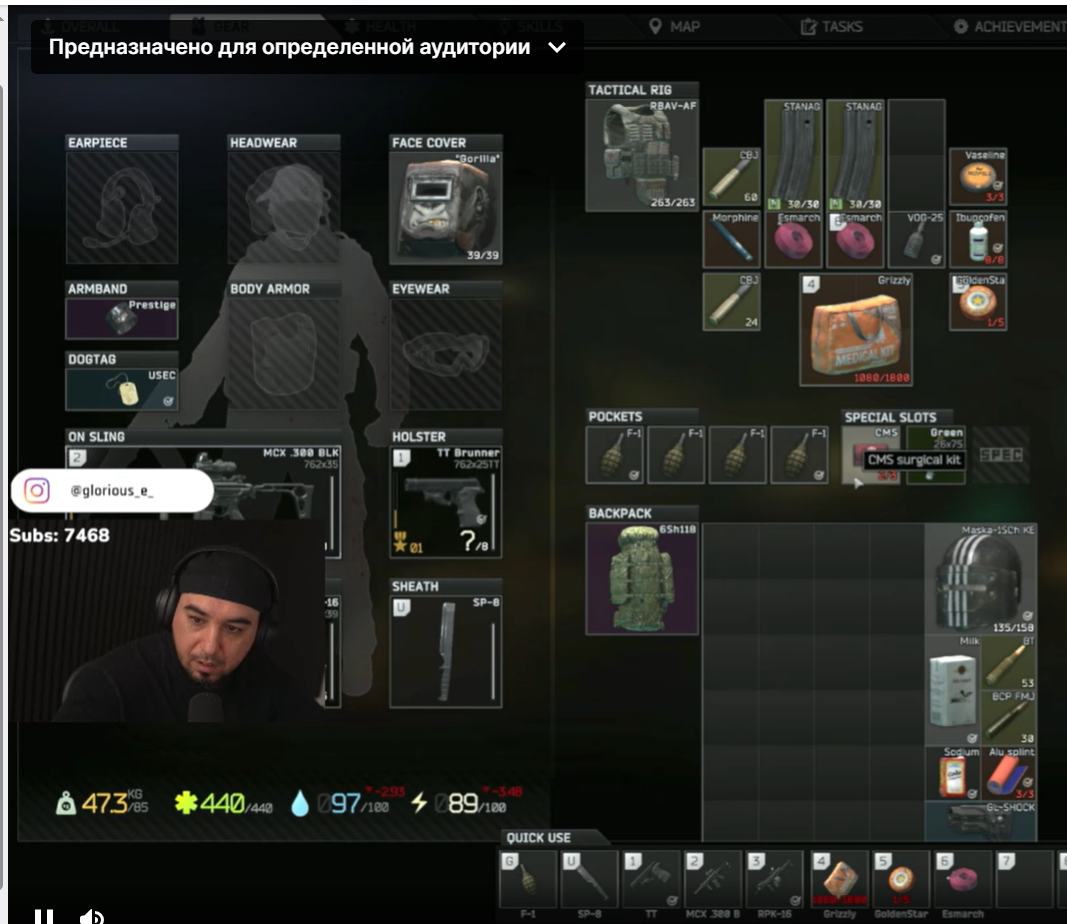Select the CMS surgical kit special slot
Image resolution: width=1067 pixels, height=924 pixels.
870,455
